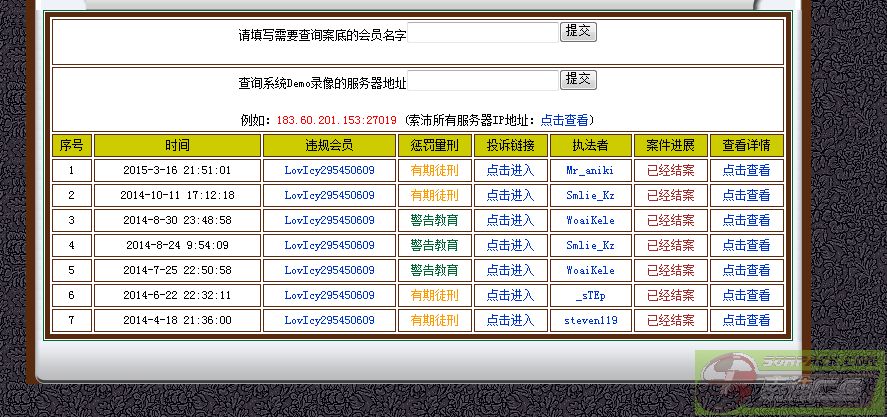View details 点击查看 for row 4
The width and height of the screenshot is (887, 417).
pyautogui.click(x=746, y=245)
